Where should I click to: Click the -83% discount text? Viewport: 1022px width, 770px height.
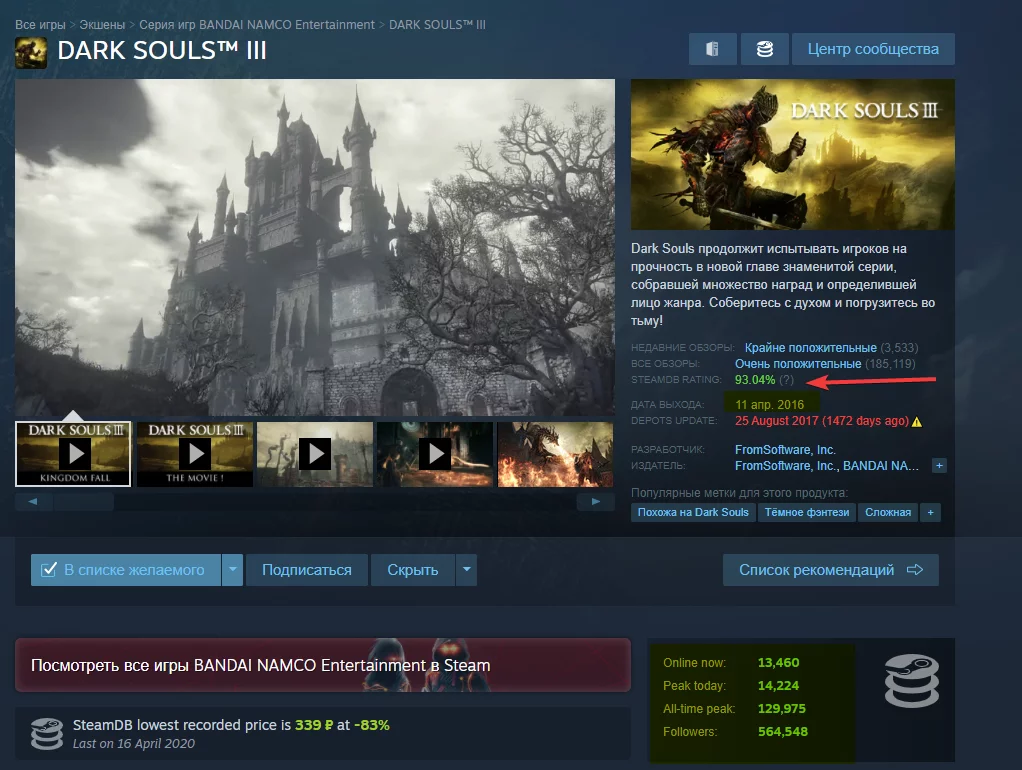pos(372,725)
